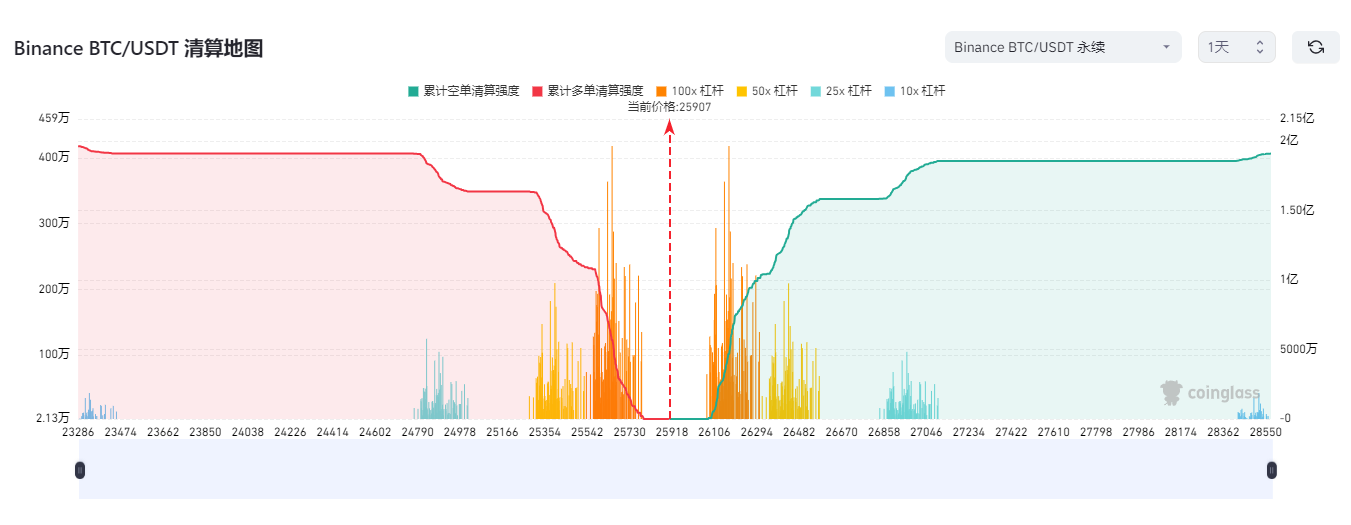
Task: Grab the right zoom slider handle
Action: point(1272,469)
